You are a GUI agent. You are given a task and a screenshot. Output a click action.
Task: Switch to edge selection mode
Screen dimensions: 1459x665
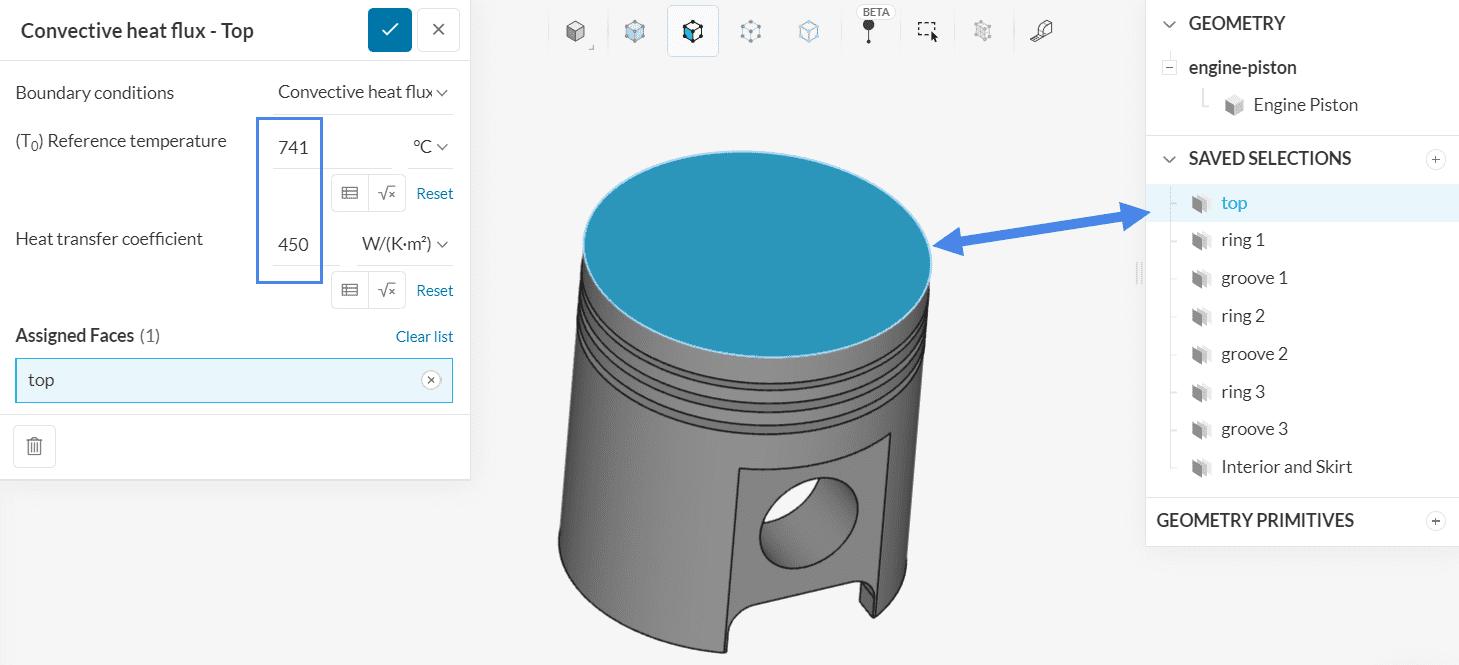point(750,32)
